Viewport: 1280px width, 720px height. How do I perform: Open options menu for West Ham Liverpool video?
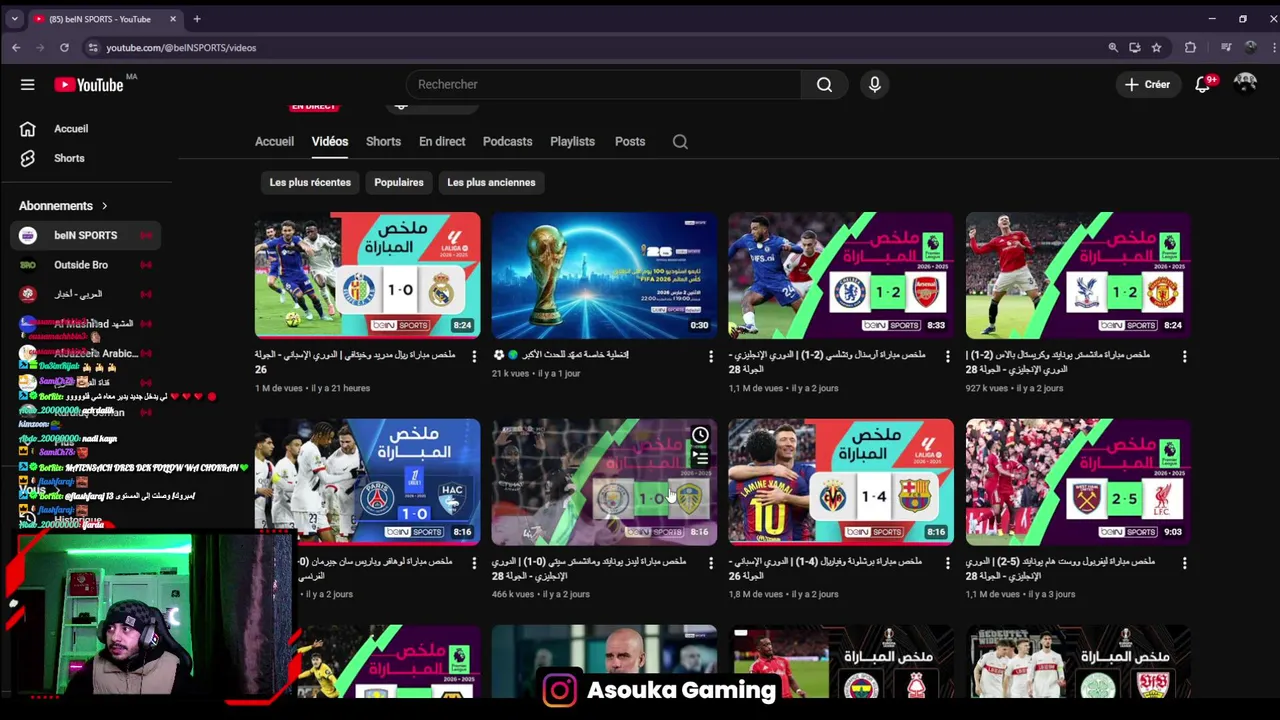[1185, 563]
